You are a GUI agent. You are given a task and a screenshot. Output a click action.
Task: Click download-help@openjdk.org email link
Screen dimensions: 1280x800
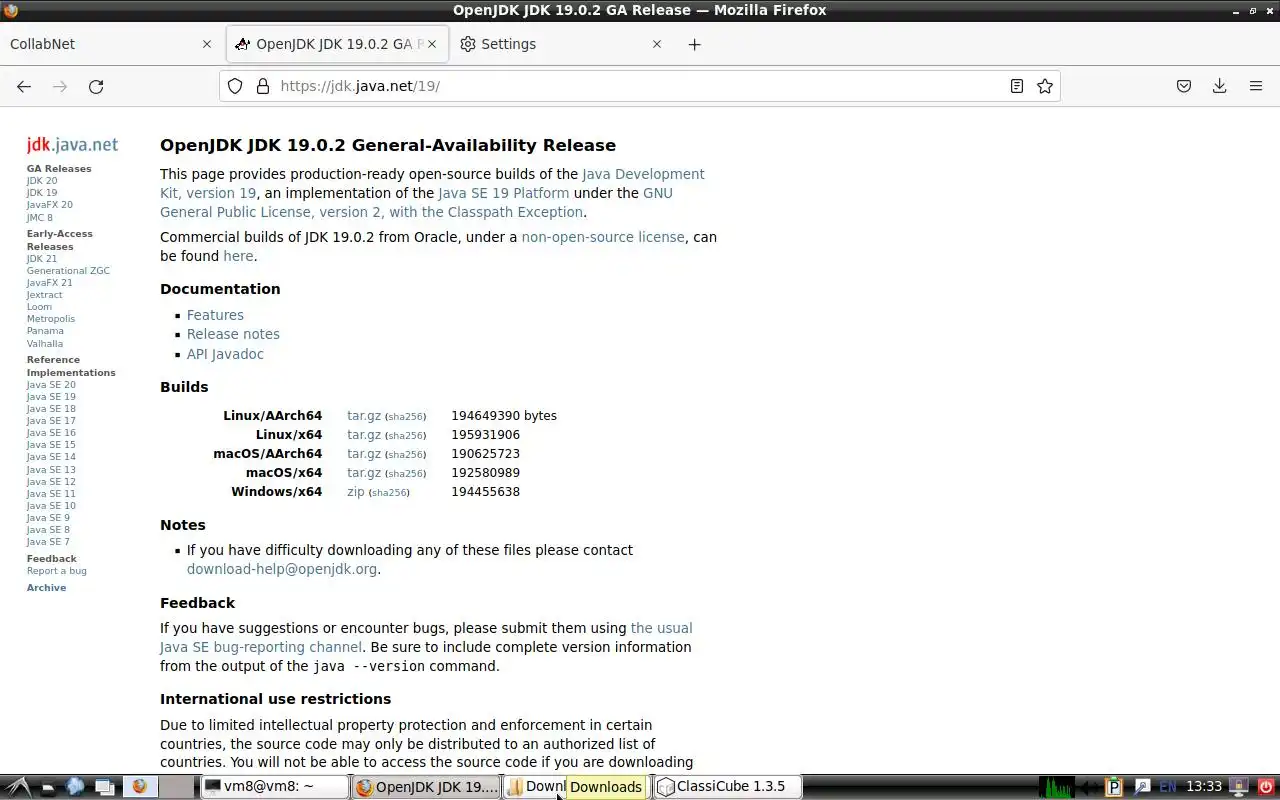click(282, 569)
